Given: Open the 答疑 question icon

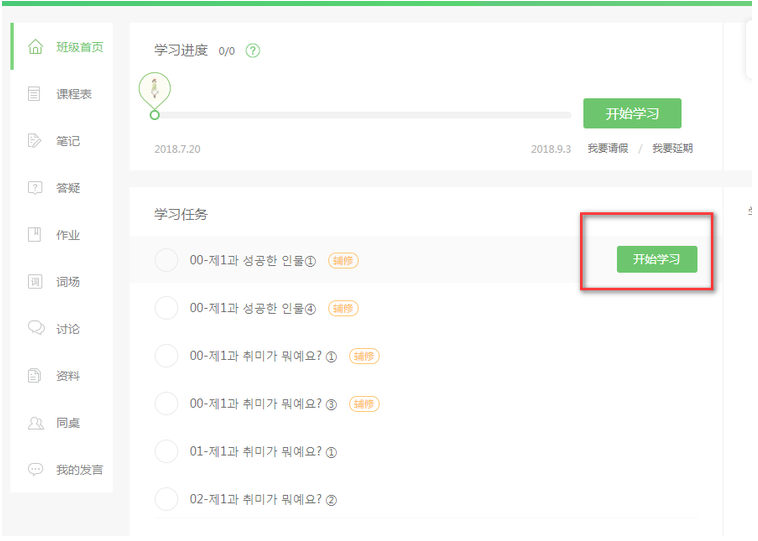Looking at the screenshot, I should pyautogui.click(x=35, y=188).
